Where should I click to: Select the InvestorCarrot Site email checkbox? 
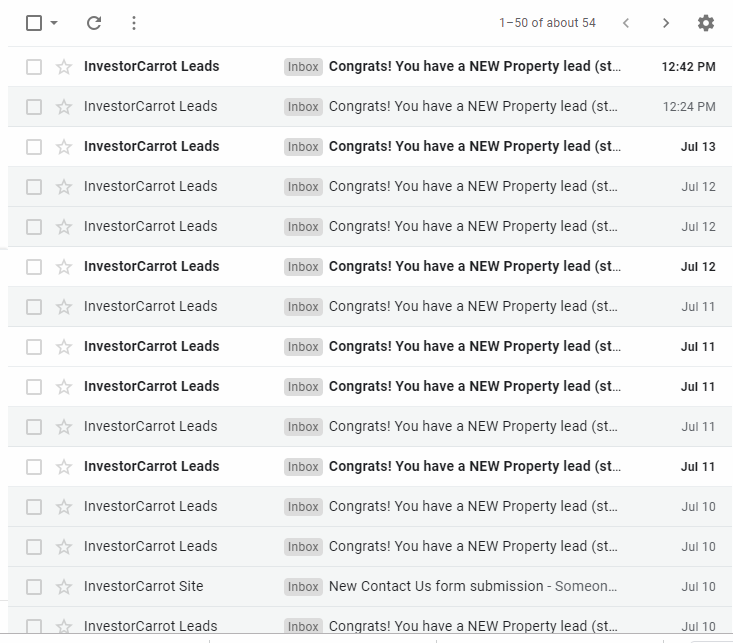[34, 586]
